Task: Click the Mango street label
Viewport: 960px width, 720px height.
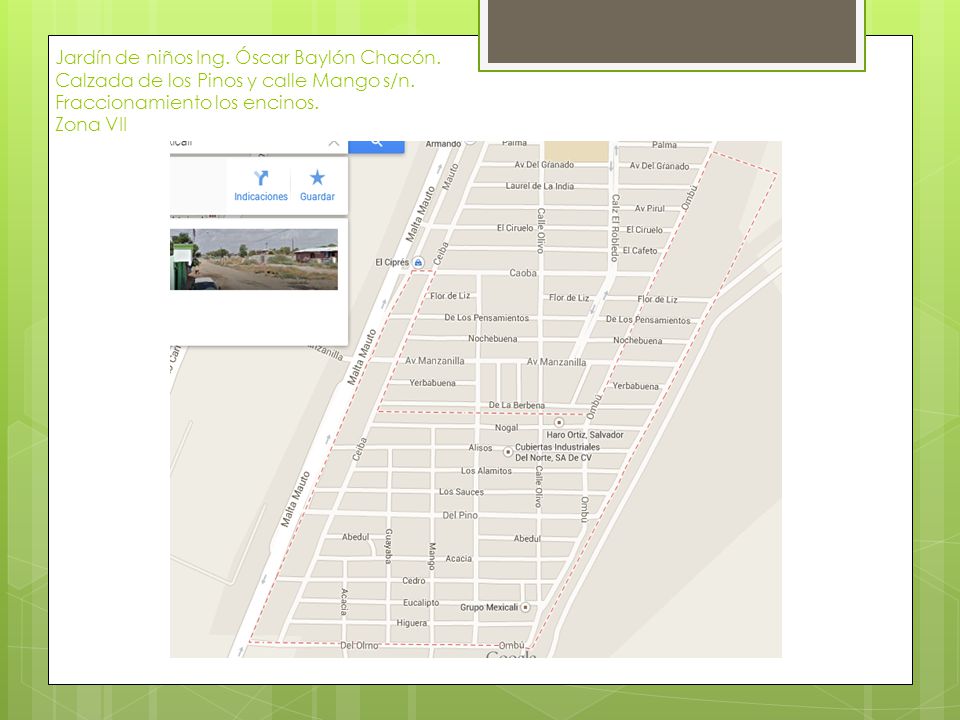Action: [x=432, y=556]
